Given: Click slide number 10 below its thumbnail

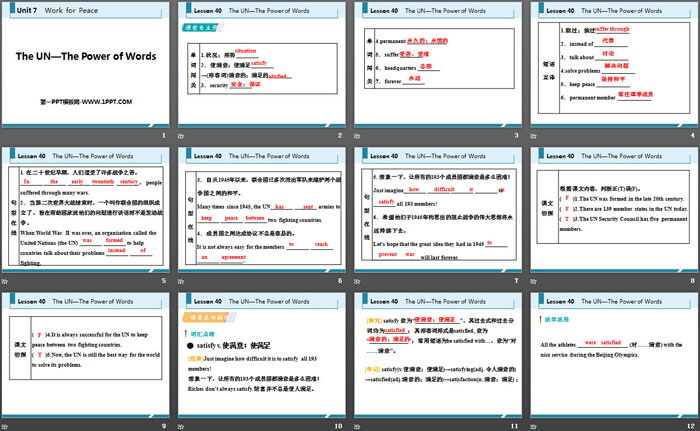Looking at the screenshot, I should click(338, 426).
